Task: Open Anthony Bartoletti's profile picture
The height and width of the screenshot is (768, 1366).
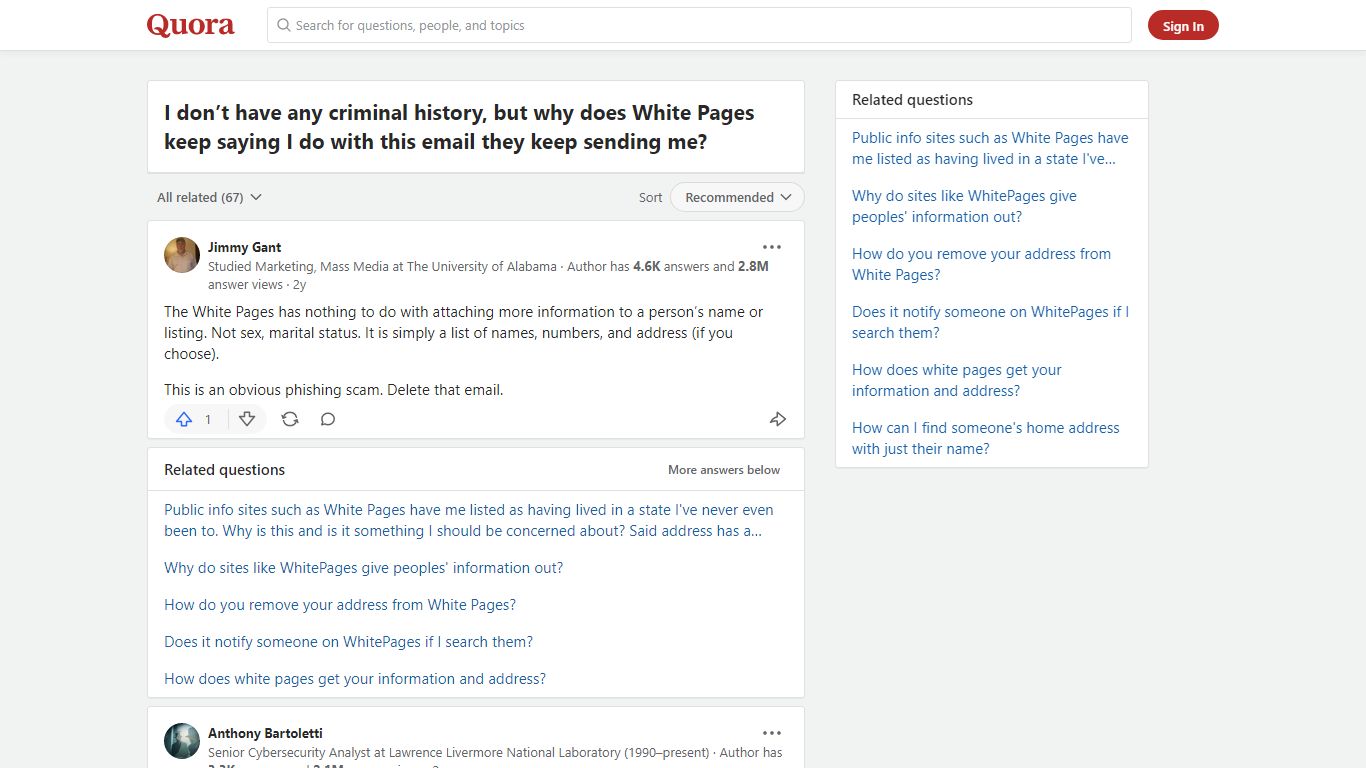Action: pos(182,741)
